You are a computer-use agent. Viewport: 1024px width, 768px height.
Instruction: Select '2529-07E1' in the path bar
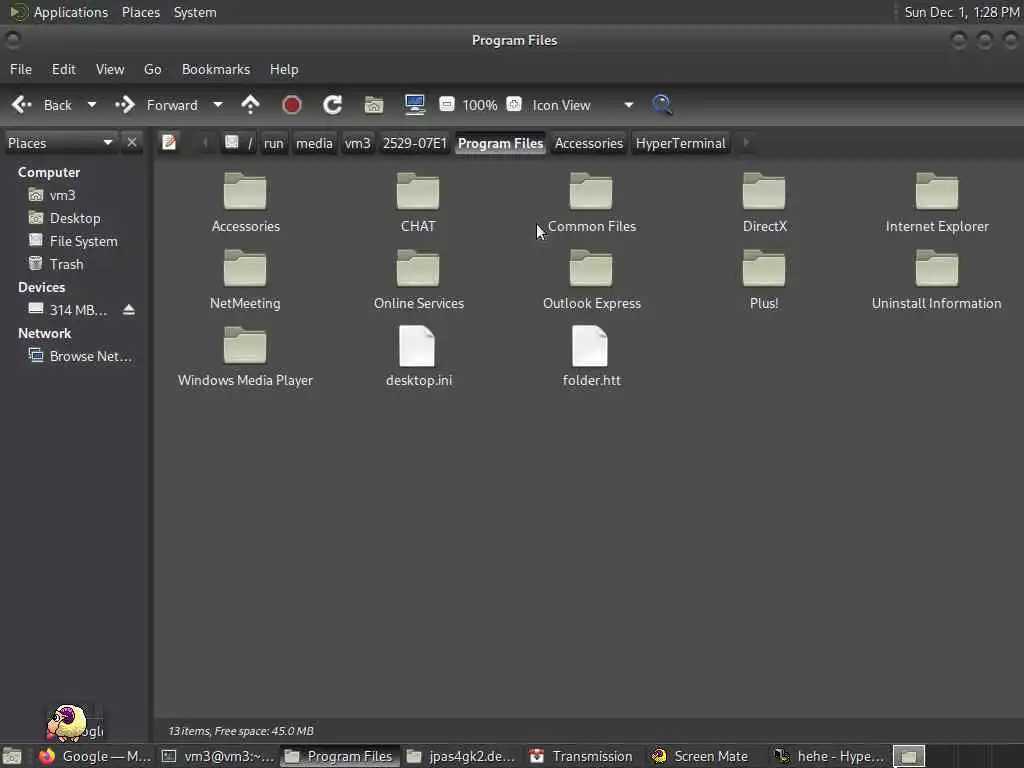click(415, 143)
